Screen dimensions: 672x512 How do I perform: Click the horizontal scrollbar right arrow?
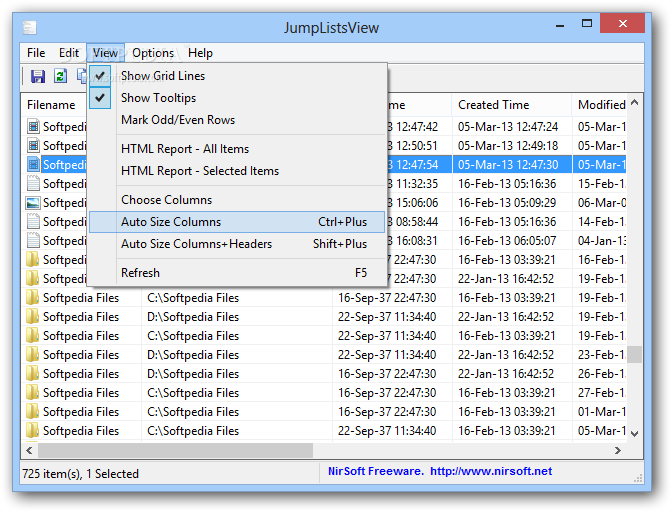(618, 450)
